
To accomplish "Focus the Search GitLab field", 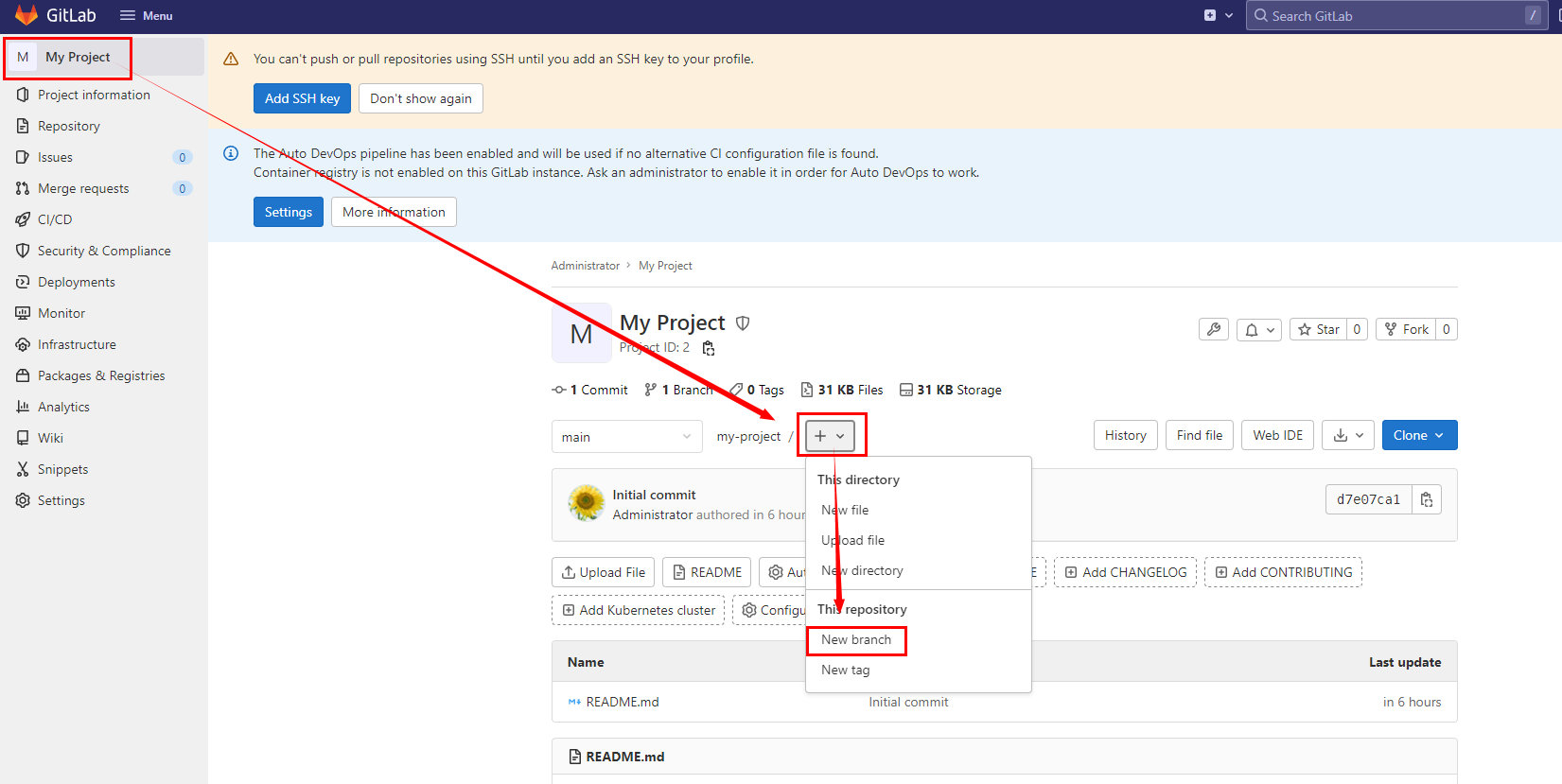I will point(1396,15).
